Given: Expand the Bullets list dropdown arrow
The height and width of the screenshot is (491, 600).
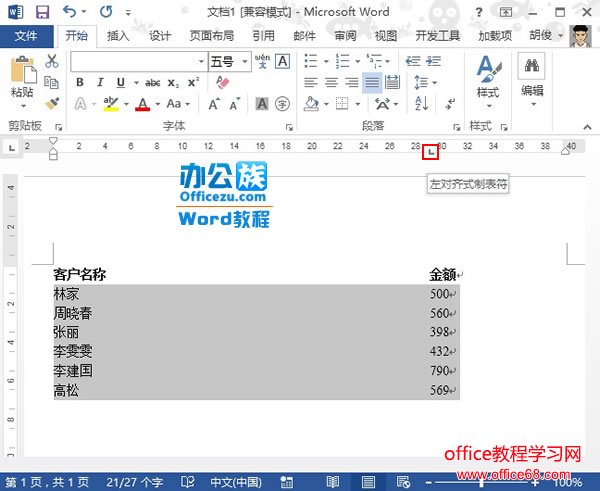Looking at the screenshot, I should (326, 62).
